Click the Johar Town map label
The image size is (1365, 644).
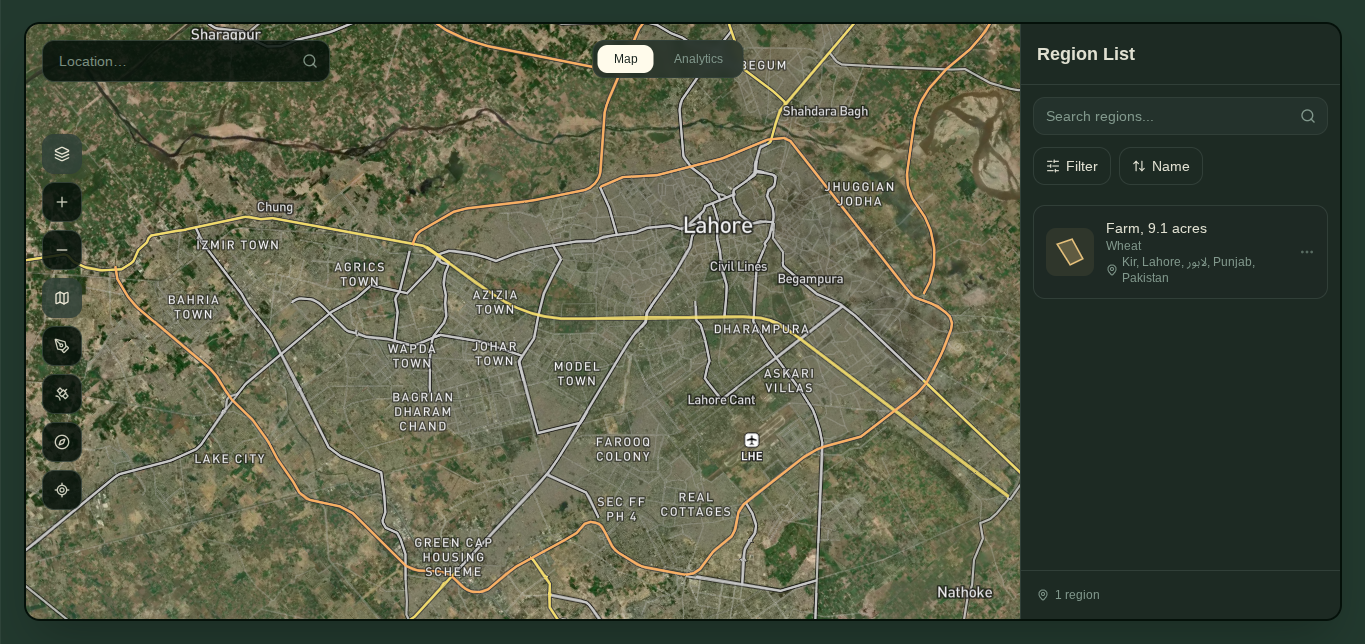(495, 354)
